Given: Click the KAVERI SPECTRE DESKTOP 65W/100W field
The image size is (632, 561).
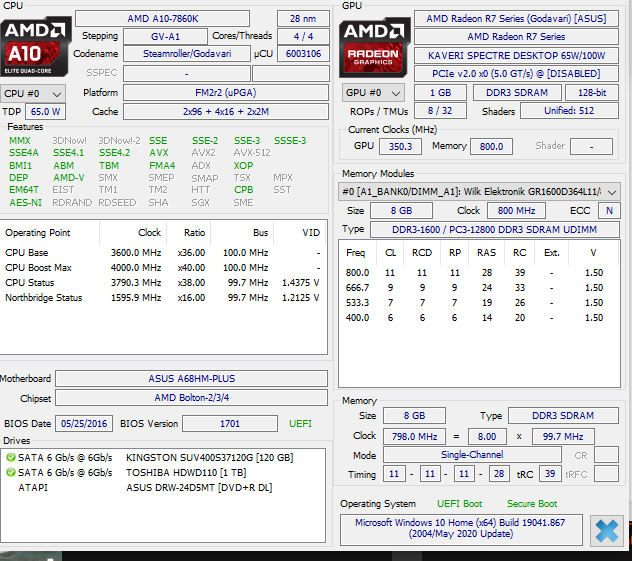Looking at the screenshot, I should point(516,56).
